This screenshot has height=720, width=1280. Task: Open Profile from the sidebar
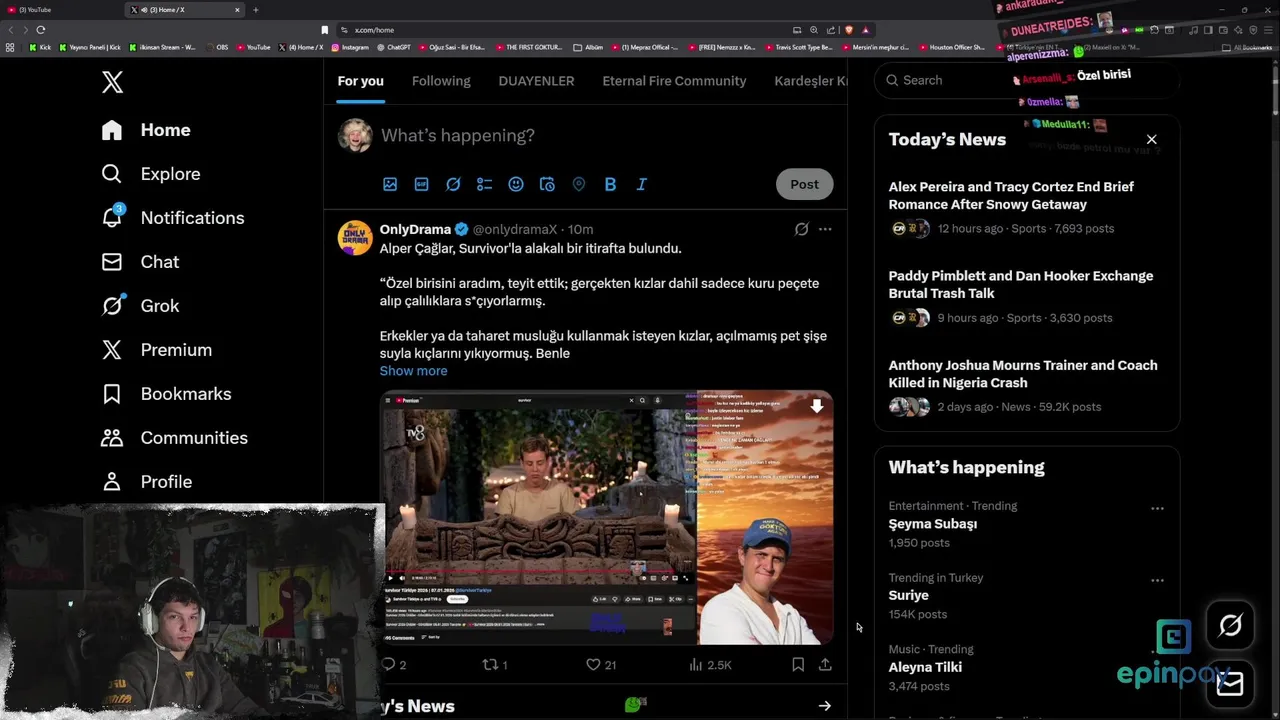click(147, 482)
